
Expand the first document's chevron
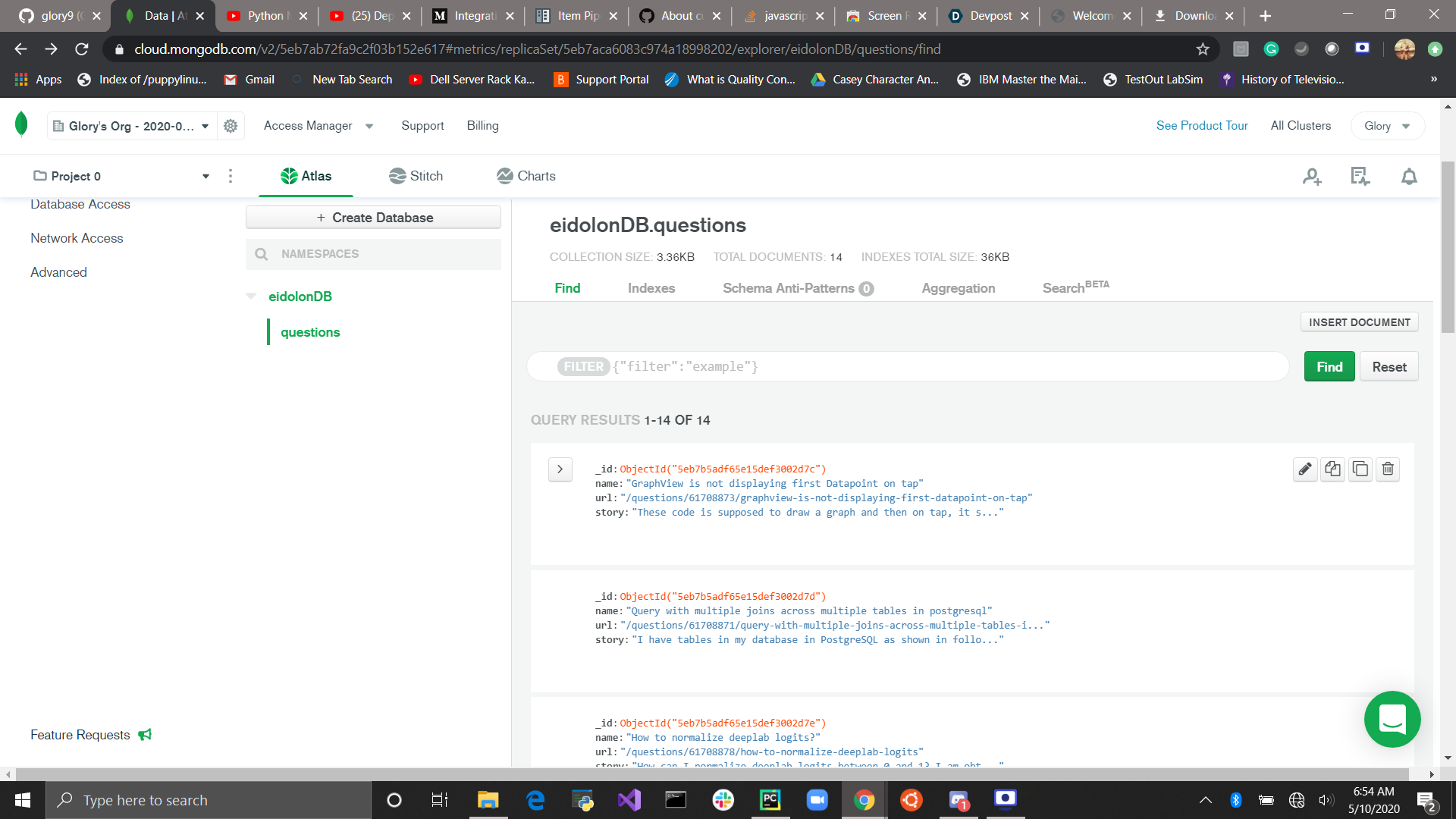pos(560,469)
